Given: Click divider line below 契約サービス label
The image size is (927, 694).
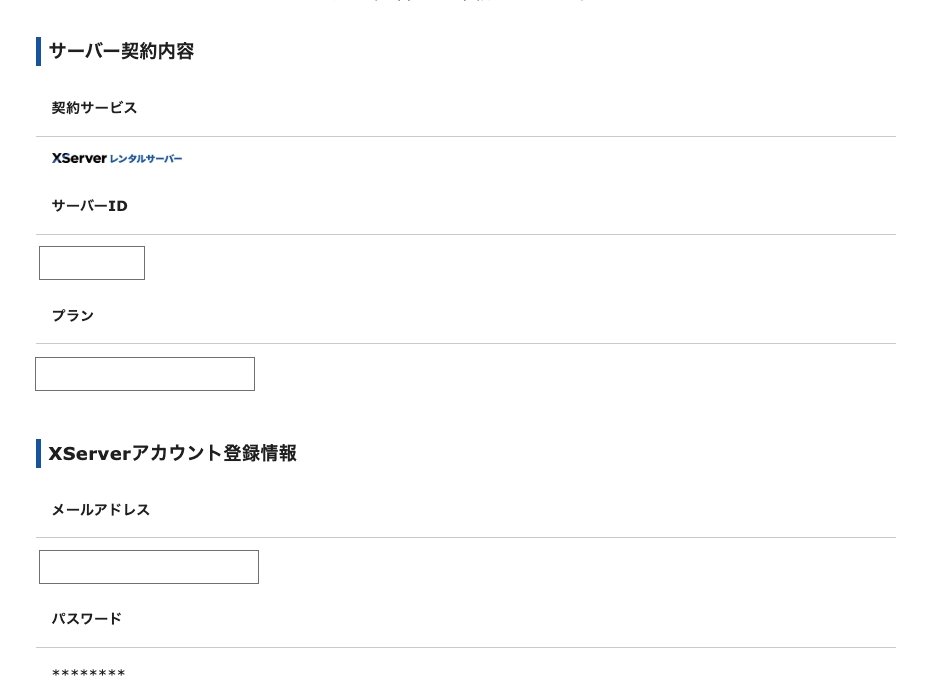Looking at the screenshot, I should [x=466, y=136].
